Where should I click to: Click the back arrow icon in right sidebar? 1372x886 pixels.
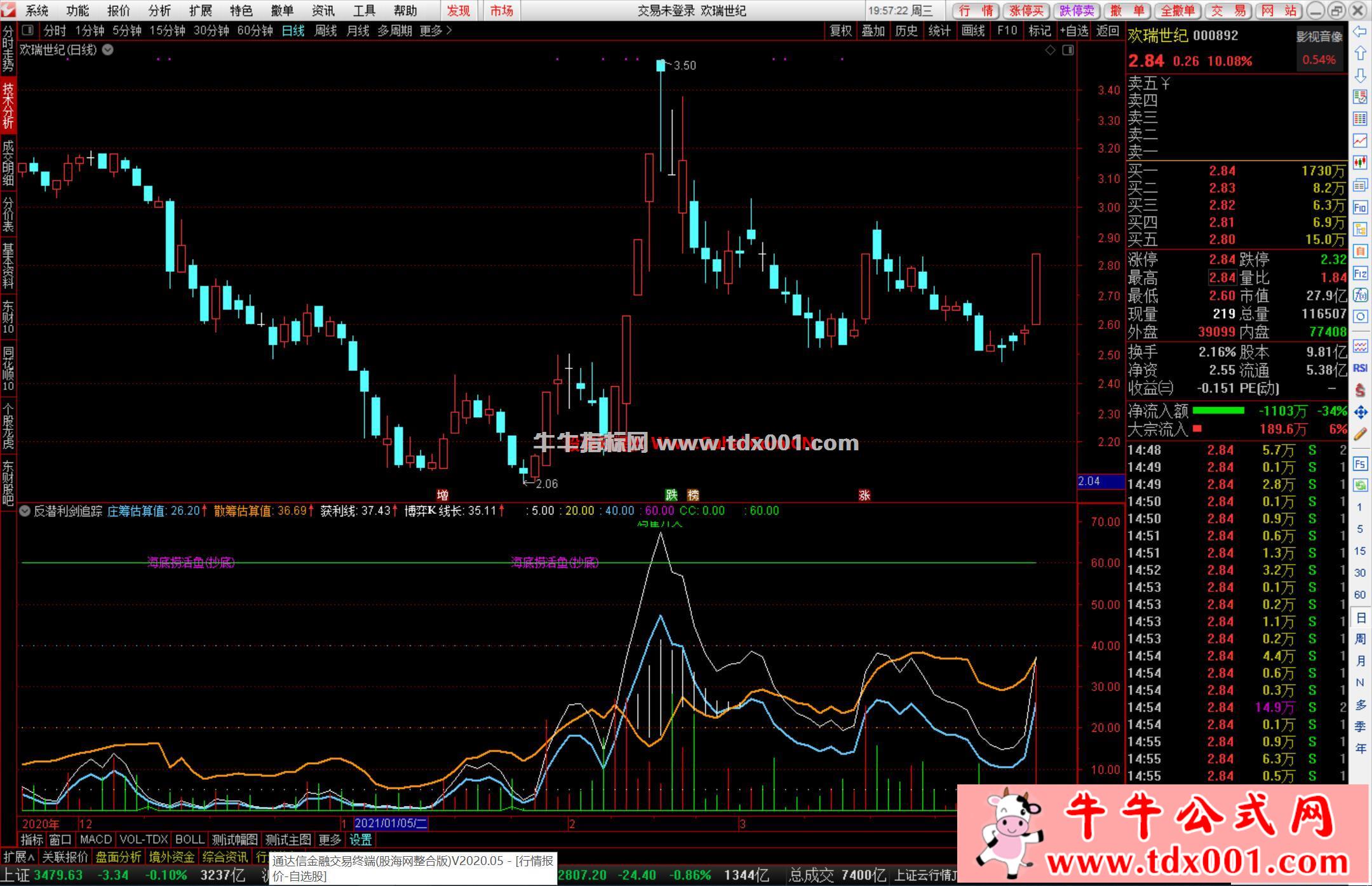point(1360,32)
